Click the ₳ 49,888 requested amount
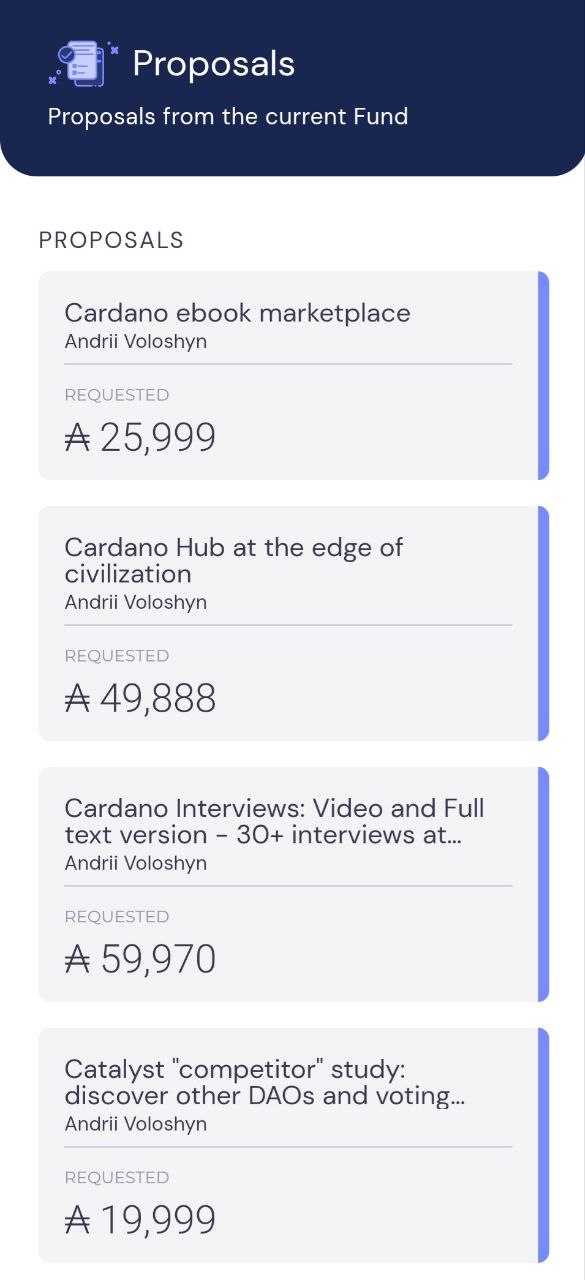 point(140,699)
